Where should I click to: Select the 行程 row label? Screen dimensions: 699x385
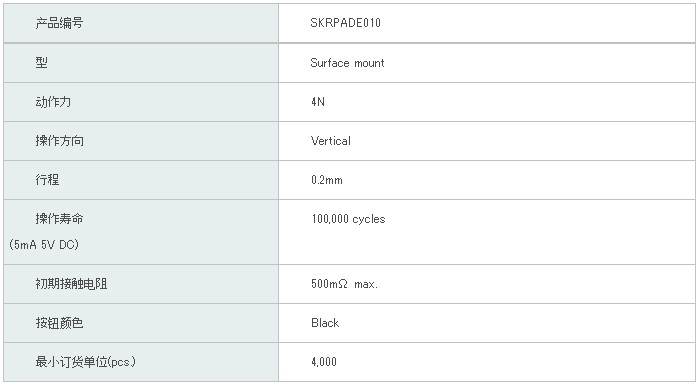(47, 180)
